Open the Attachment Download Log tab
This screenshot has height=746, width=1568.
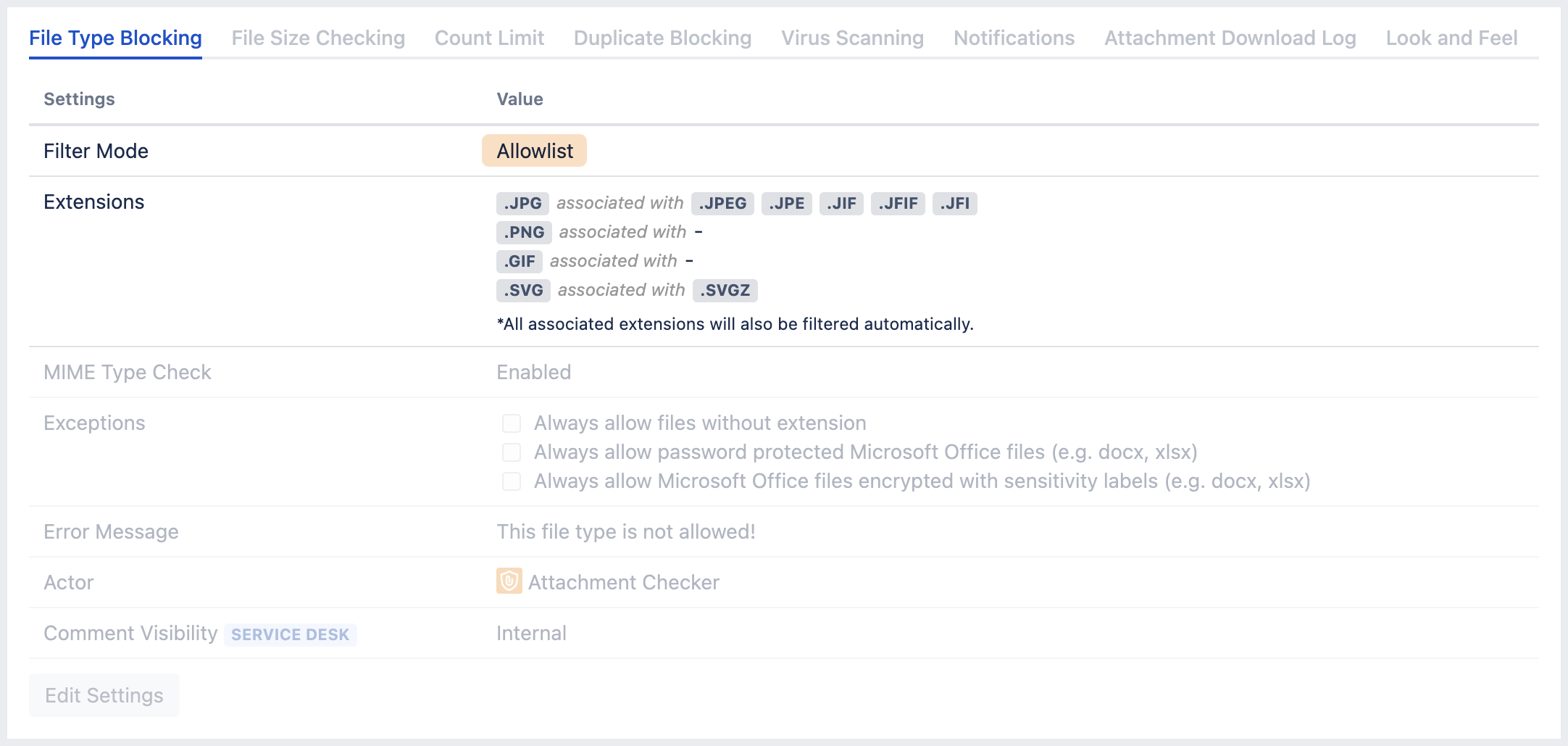(1230, 38)
